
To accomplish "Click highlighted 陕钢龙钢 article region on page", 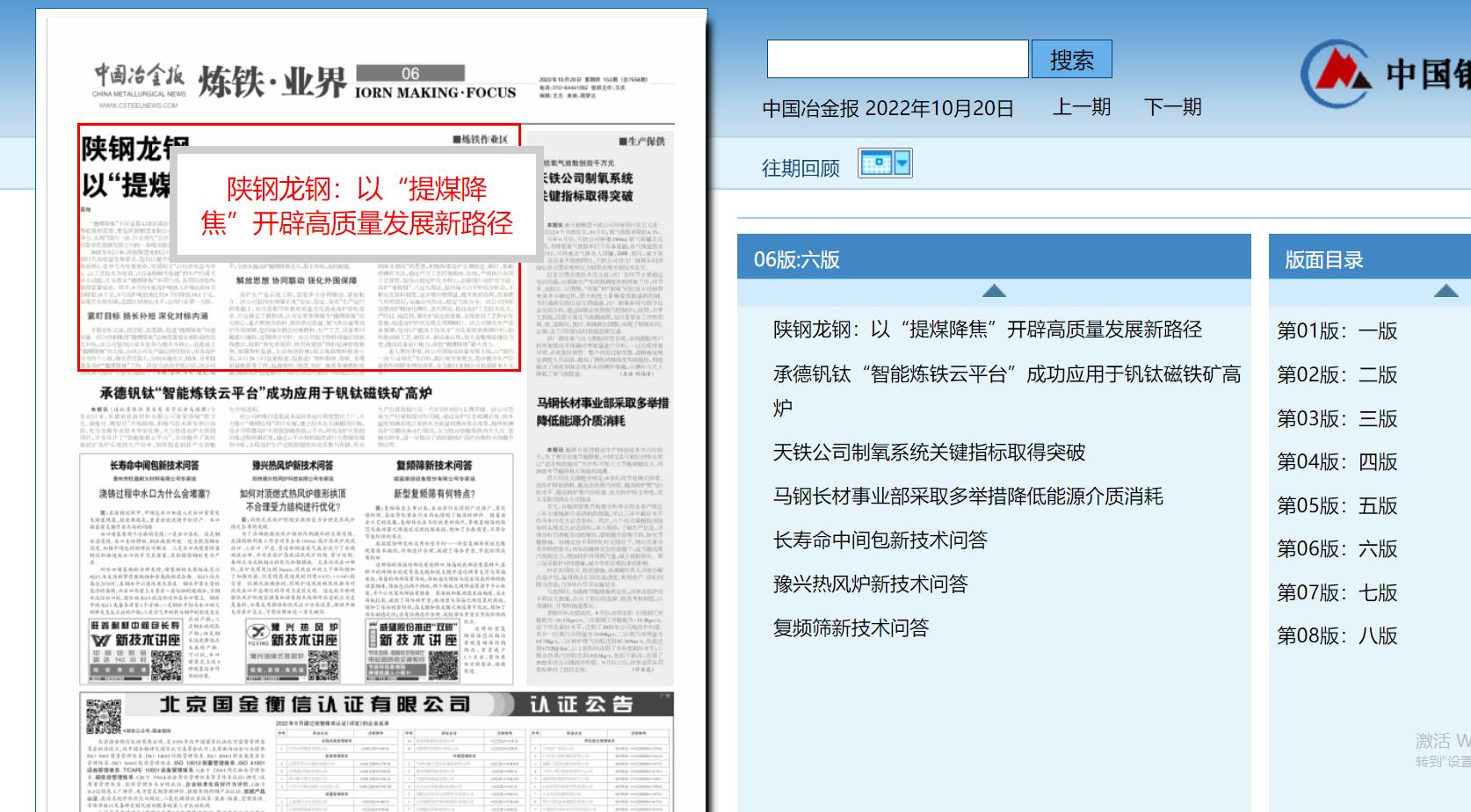I will click(x=299, y=248).
